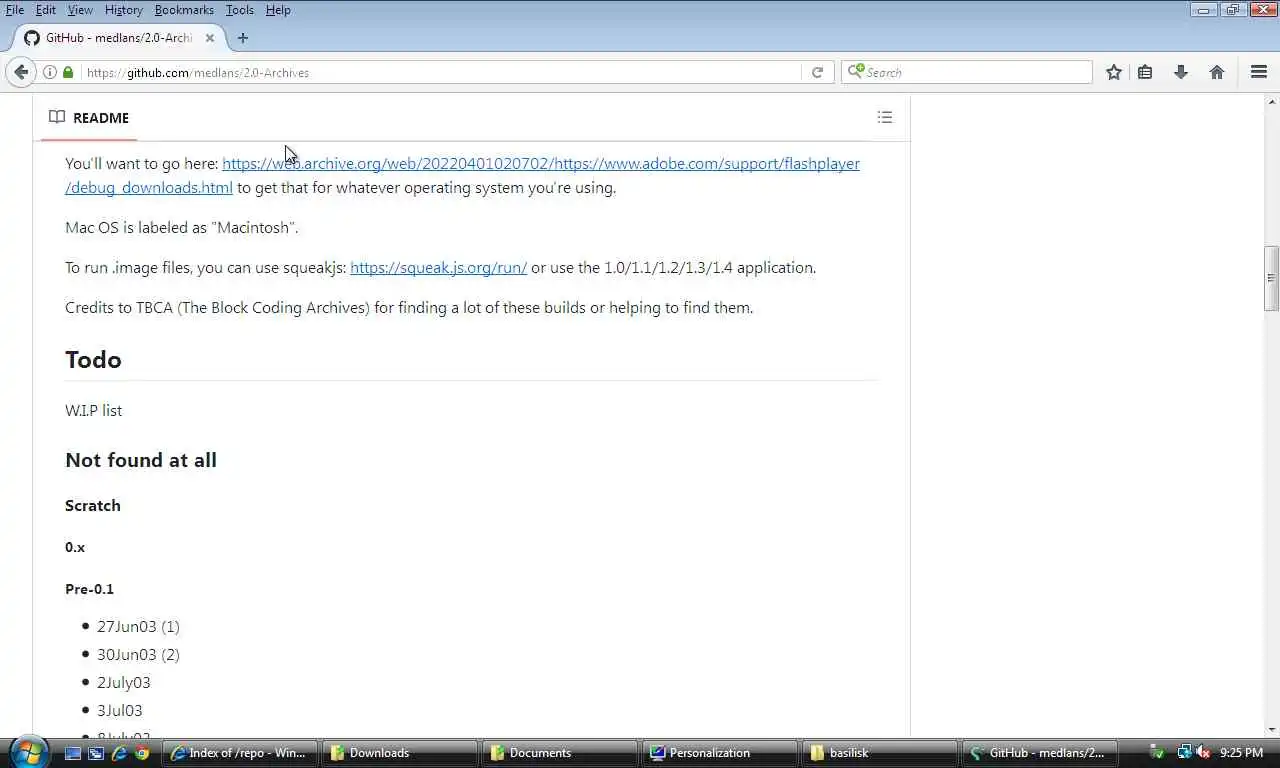Screen dimensions: 1280x768
Task: Launch Internet Explorer from quick launch
Action: point(119,753)
